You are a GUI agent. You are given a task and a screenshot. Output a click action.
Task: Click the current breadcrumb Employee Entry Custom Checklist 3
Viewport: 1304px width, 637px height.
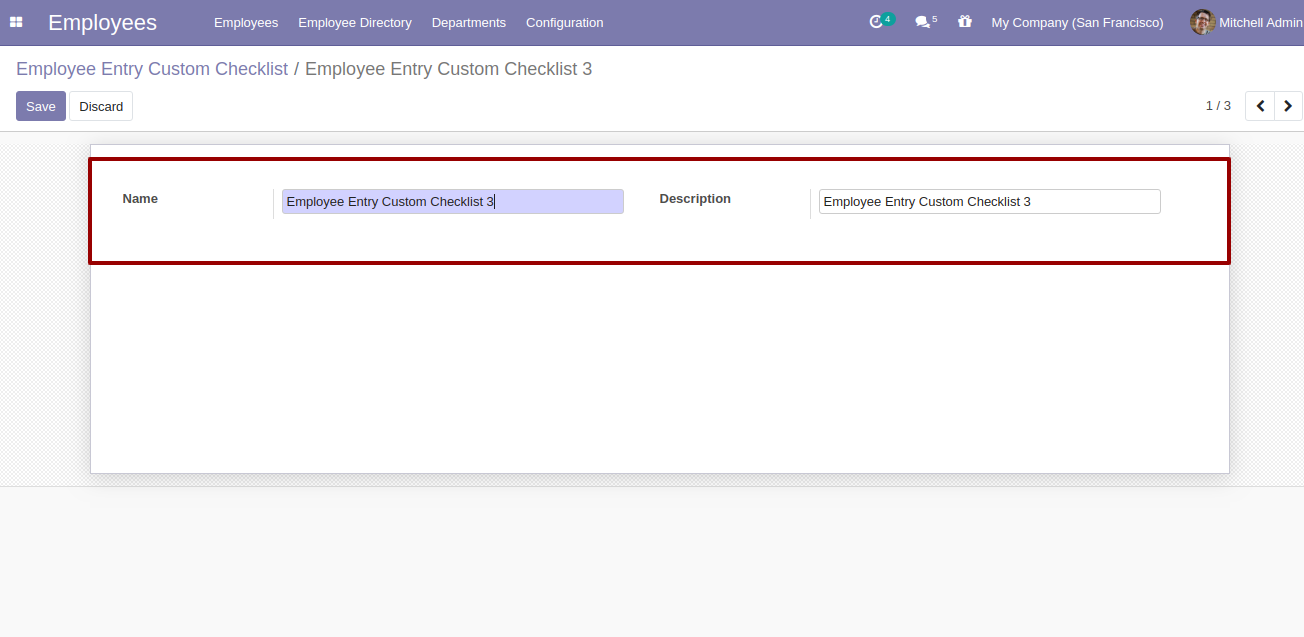(448, 69)
